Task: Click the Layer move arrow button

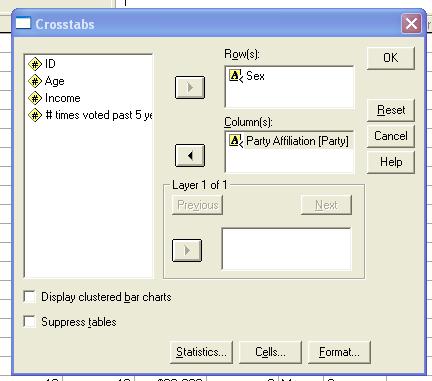Action: click(187, 250)
